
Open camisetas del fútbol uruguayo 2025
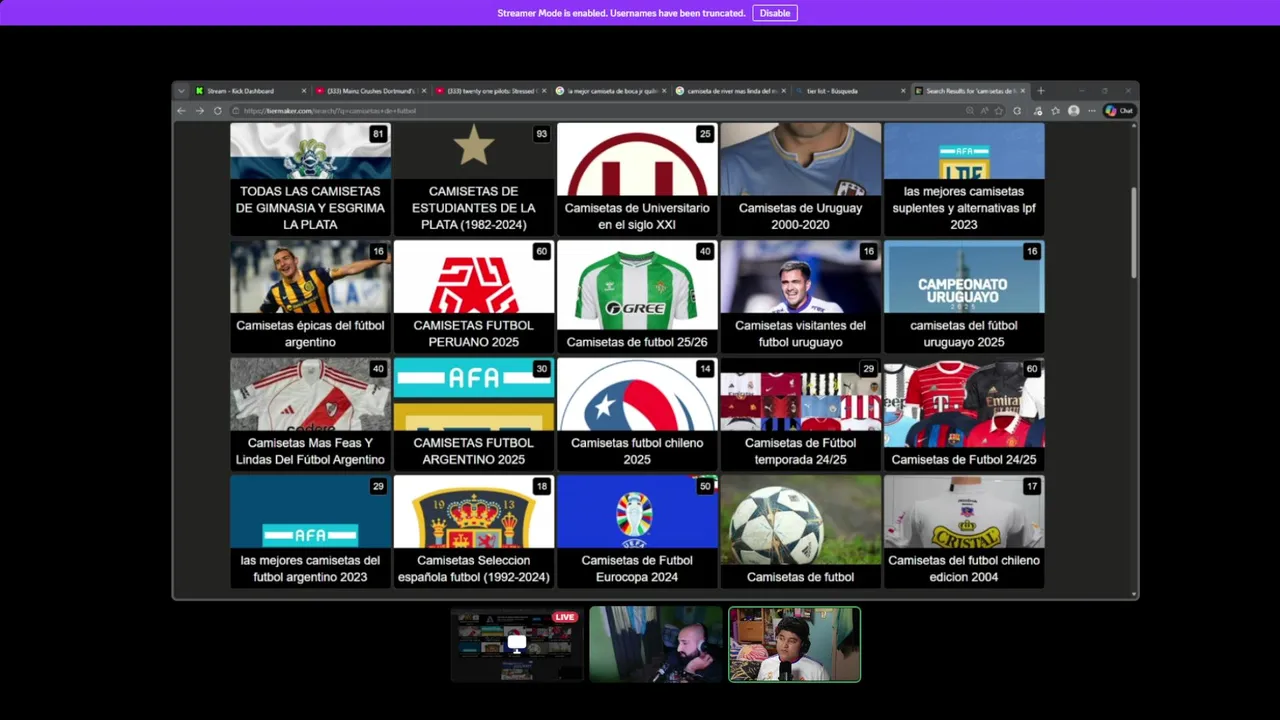964,296
